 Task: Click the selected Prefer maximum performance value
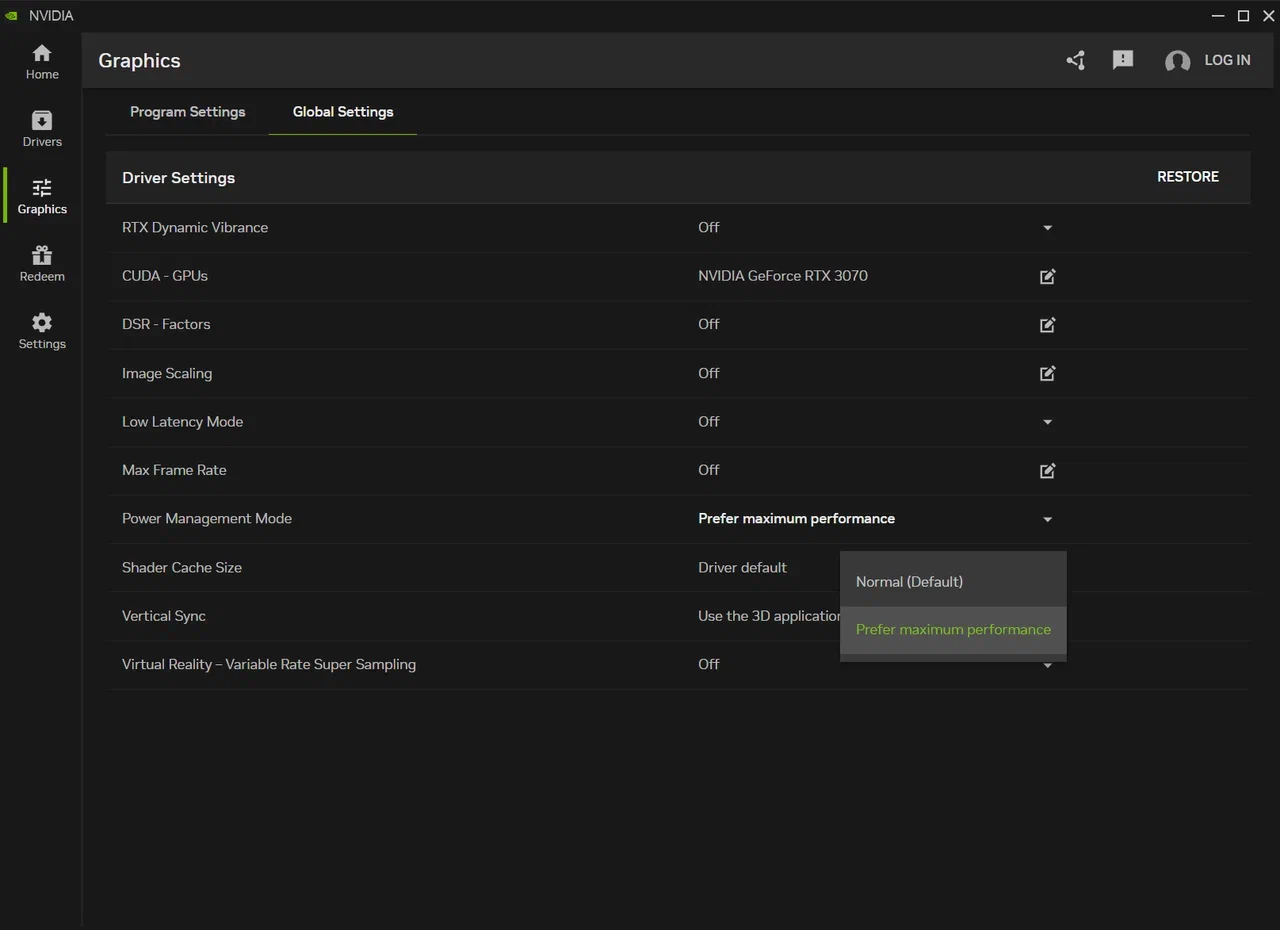(796, 519)
